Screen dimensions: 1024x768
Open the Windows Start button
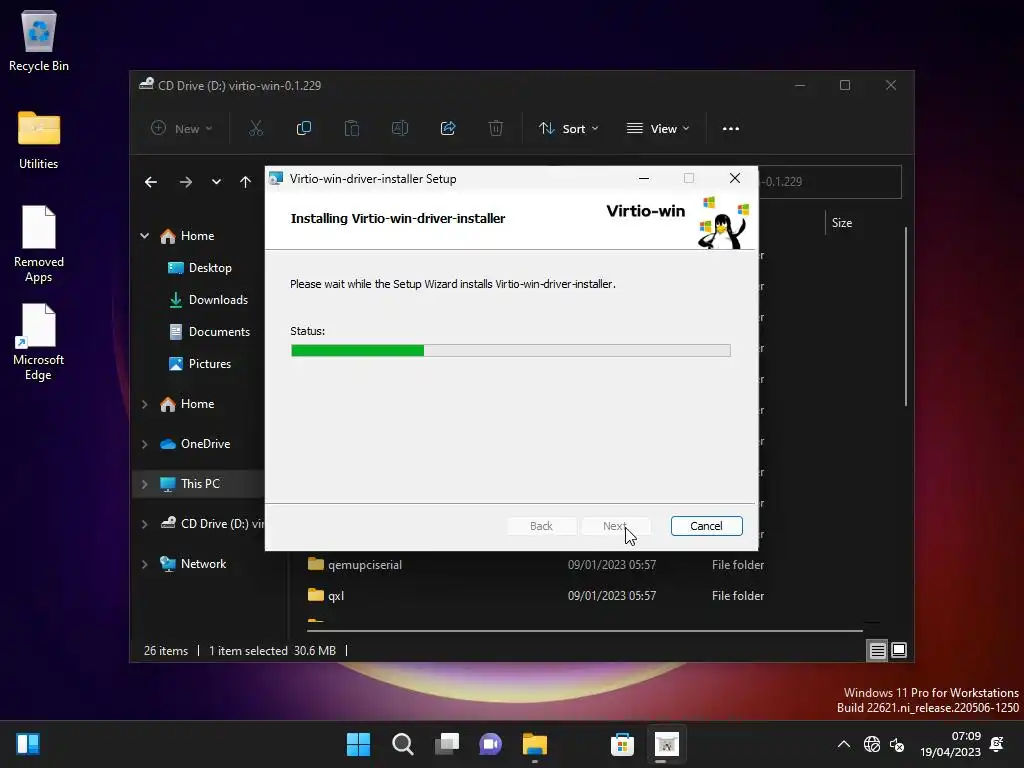(x=358, y=744)
